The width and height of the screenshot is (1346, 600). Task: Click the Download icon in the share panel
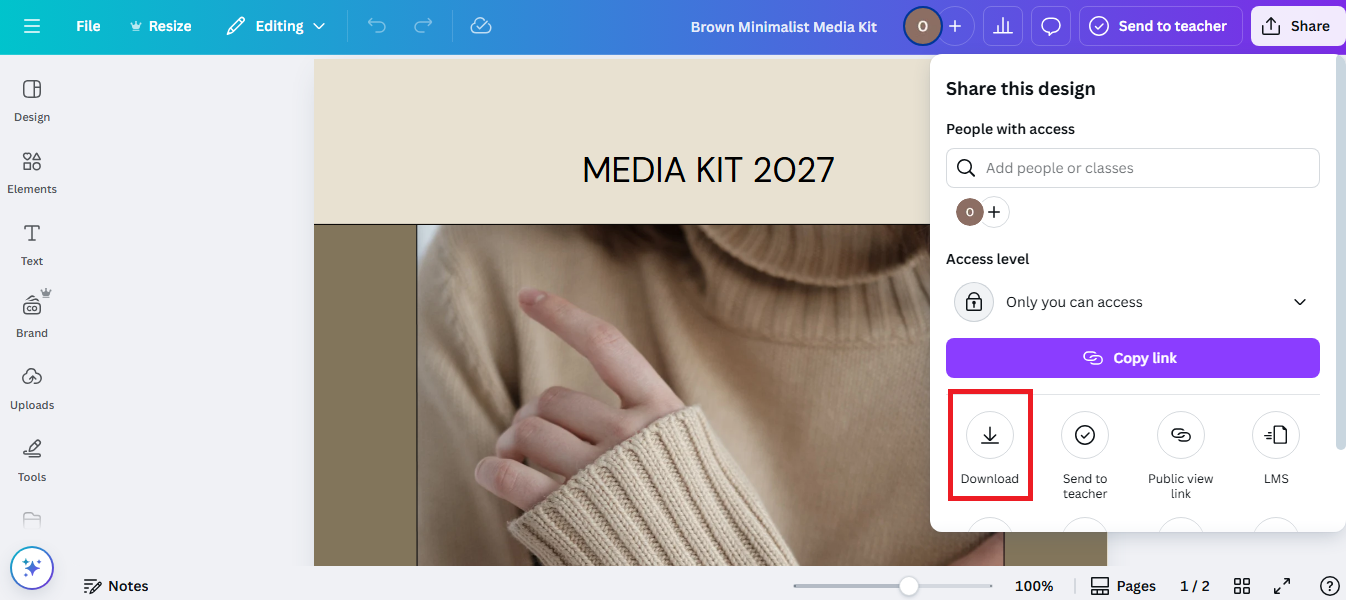click(x=990, y=434)
